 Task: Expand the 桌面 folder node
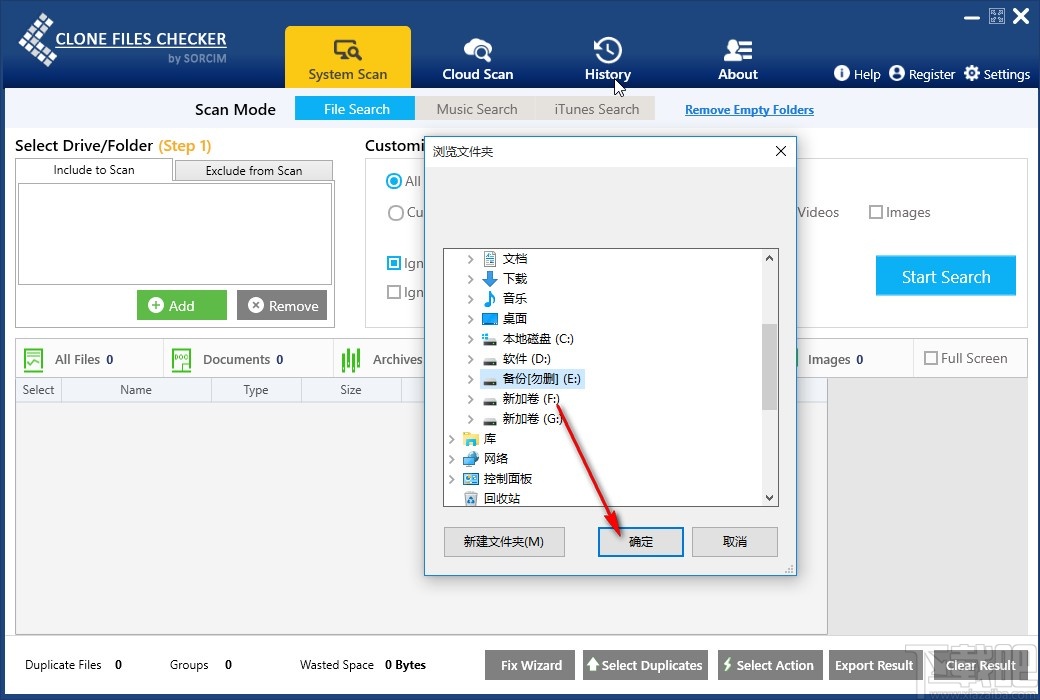(470, 318)
